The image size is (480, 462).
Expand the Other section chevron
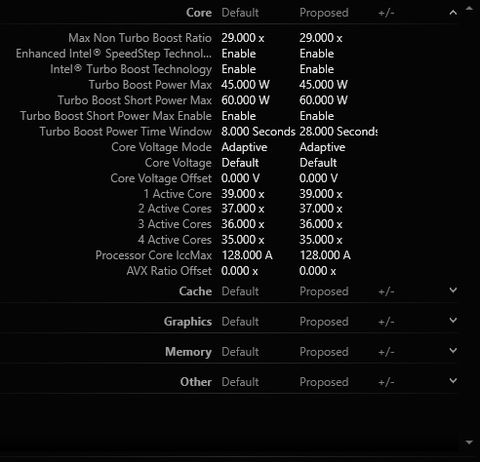[453, 380]
